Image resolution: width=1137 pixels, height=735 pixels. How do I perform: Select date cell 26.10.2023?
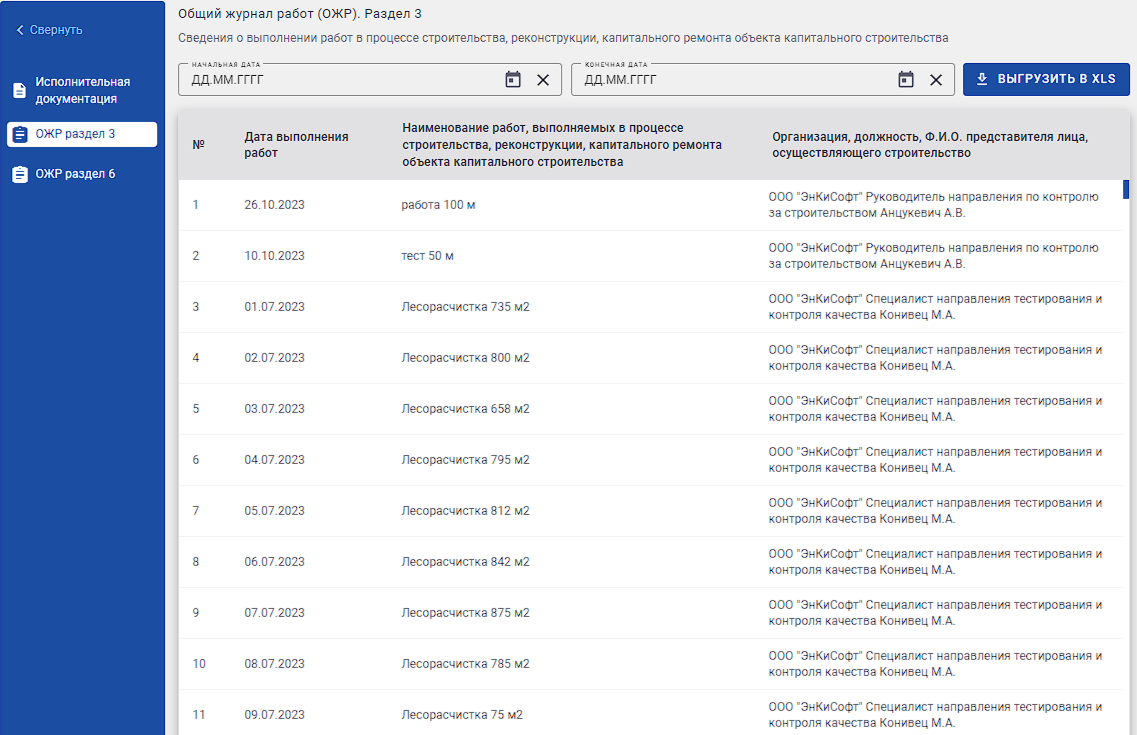274,205
